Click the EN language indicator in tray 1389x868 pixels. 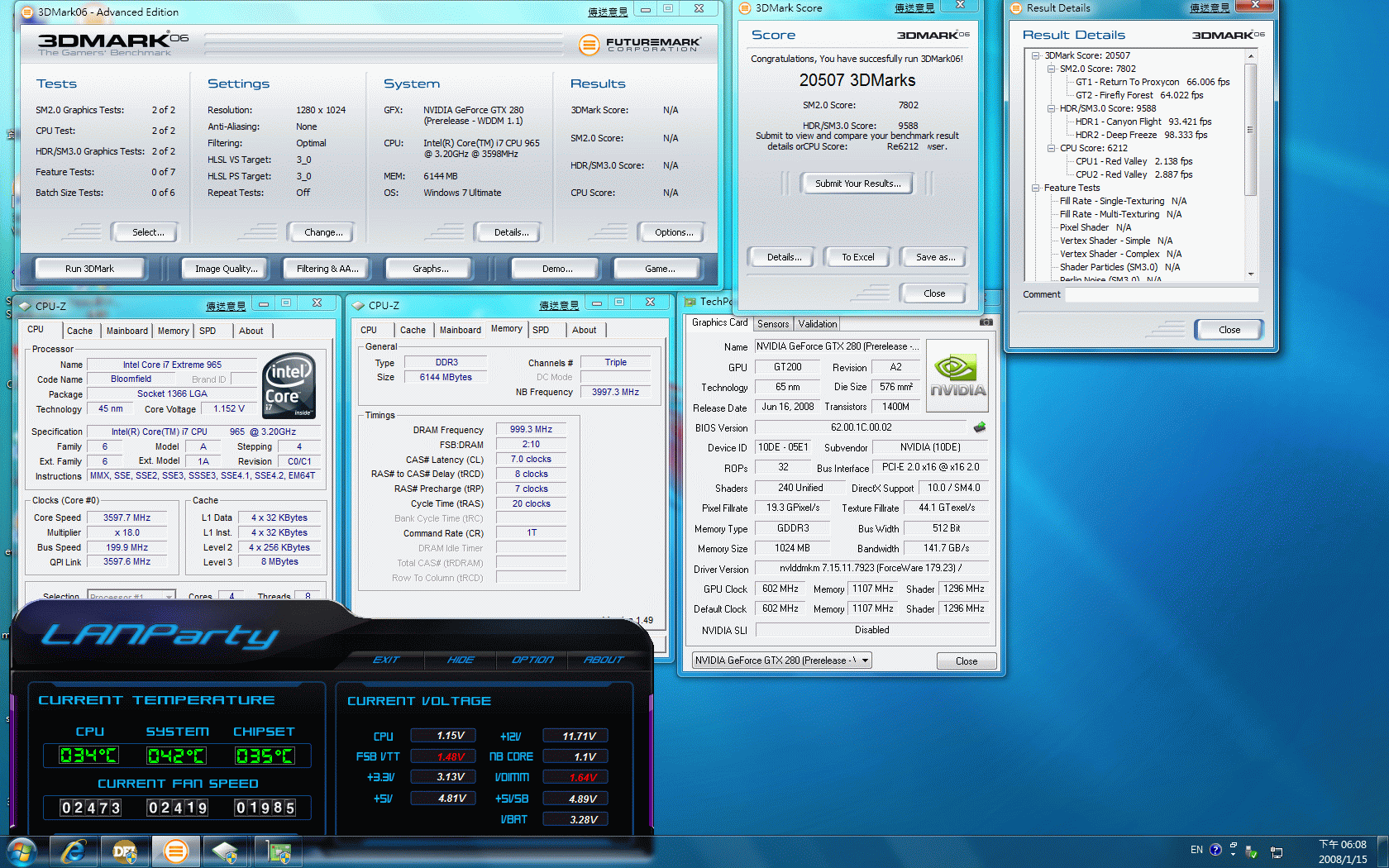(x=1196, y=850)
